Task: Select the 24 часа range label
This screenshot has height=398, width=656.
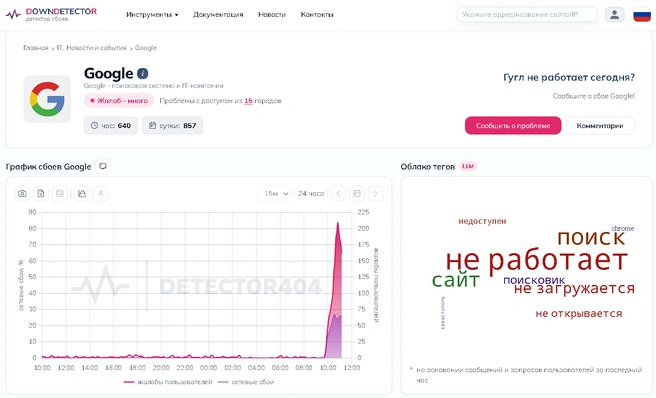Action: (311, 193)
